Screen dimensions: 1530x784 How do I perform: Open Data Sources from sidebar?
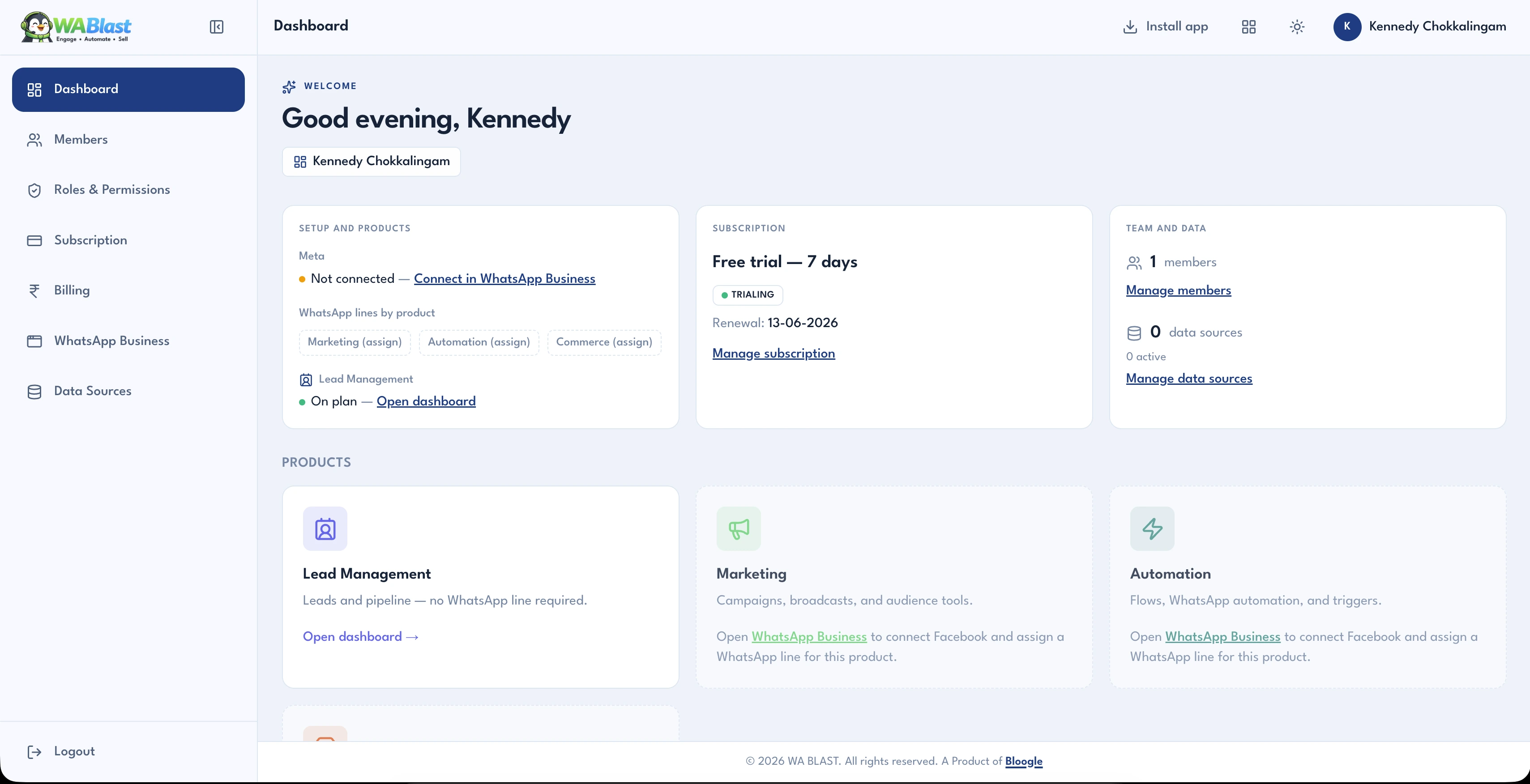click(128, 392)
